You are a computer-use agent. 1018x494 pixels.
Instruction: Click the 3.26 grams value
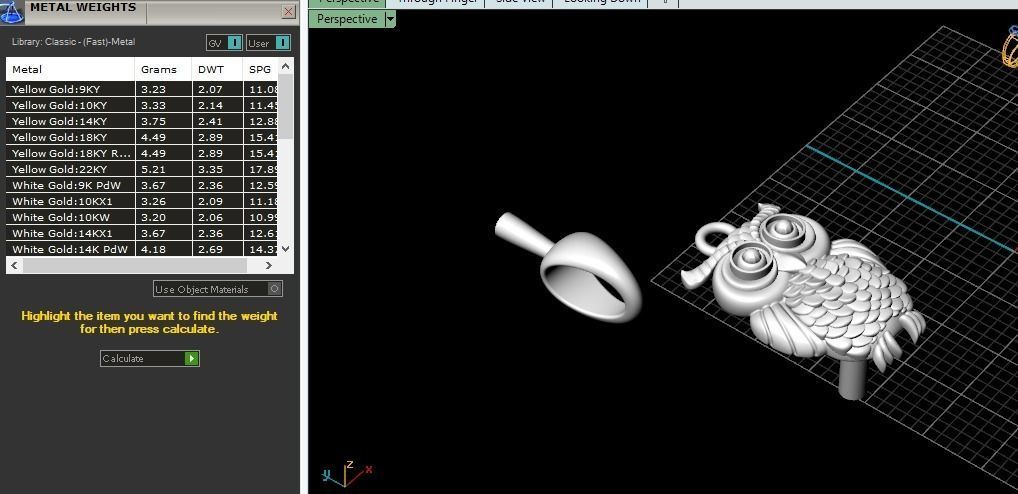tap(153, 201)
